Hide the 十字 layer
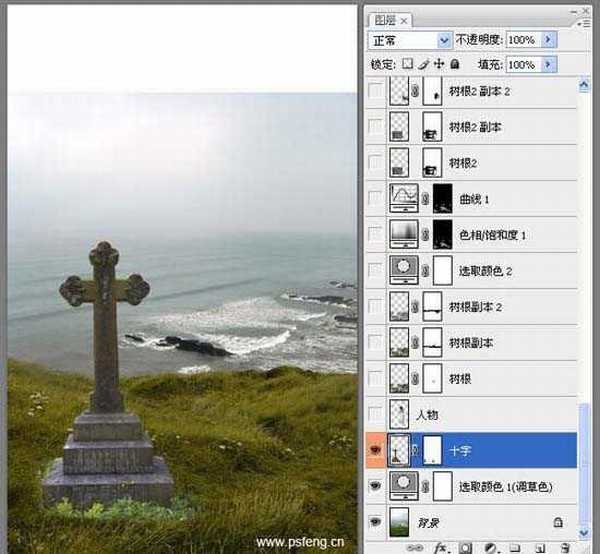 pyautogui.click(x=375, y=450)
